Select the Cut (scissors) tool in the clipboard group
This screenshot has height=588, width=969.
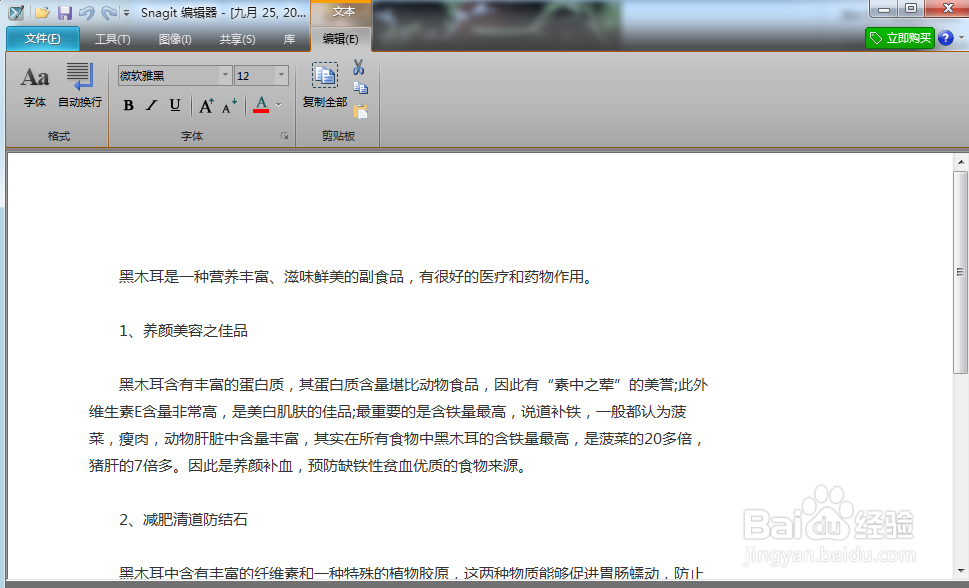(x=359, y=68)
